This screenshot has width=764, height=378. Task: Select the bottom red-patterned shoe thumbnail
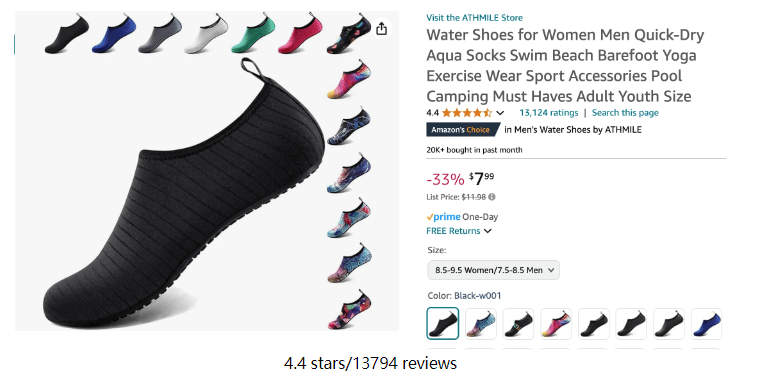point(348,311)
